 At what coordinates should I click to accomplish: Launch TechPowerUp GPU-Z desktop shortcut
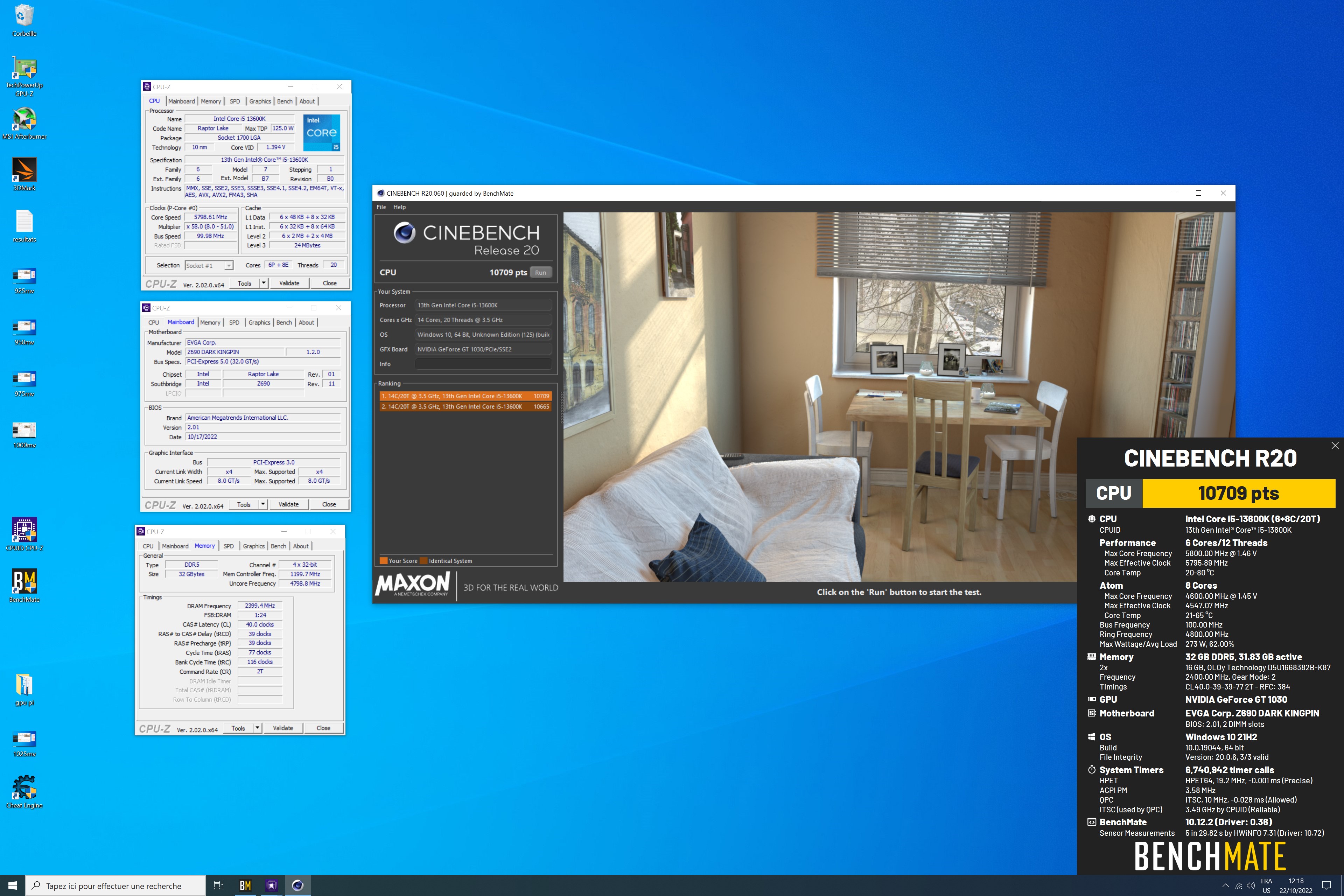point(24,77)
